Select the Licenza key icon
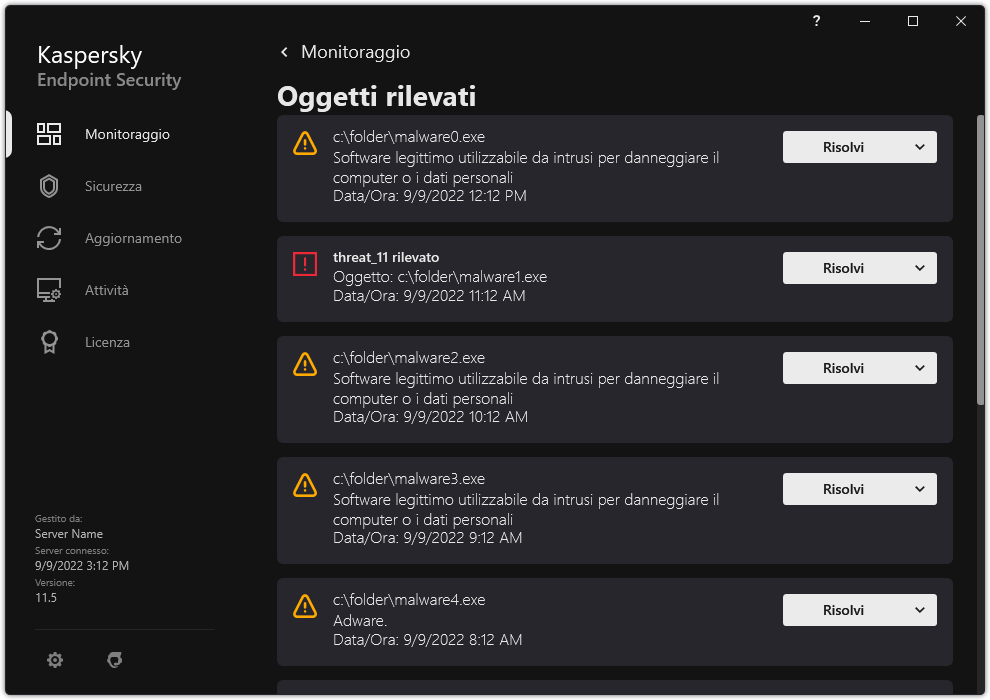This screenshot has height=700, width=990. coord(49,342)
